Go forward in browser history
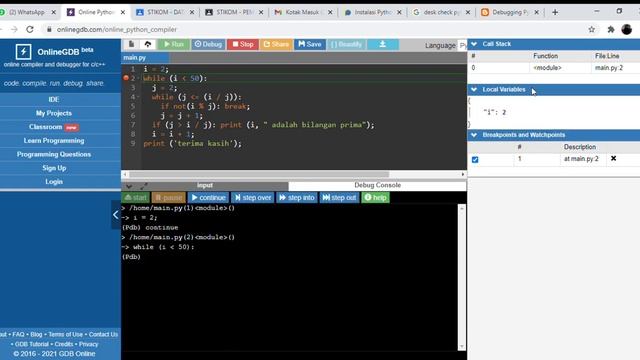The height and width of the screenshot is (360, 640). (x=14, y=29)
